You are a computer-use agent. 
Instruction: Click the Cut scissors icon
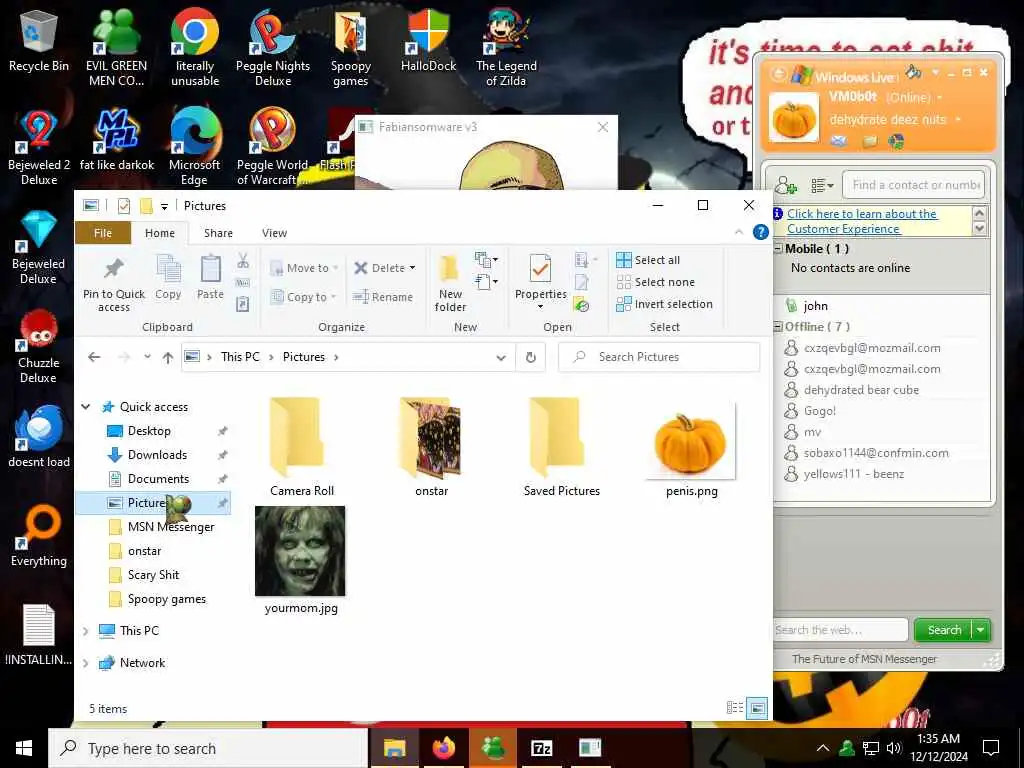click(243, 261)
